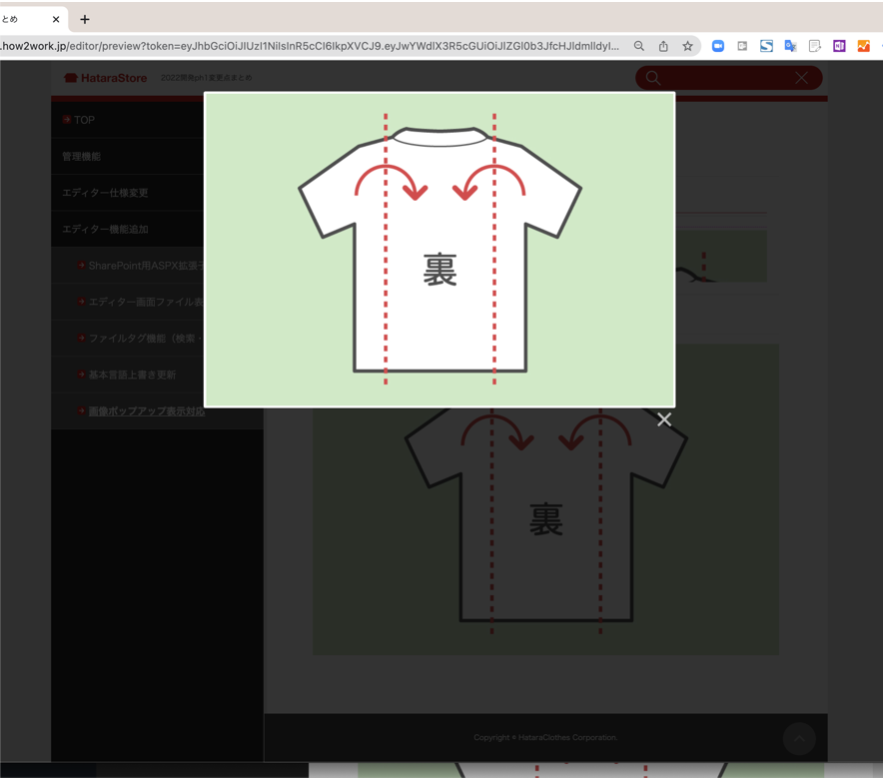The height and width of the screenshot is (779, 883).
Task: Expand the 管理機能 sidebar section
Action: point(81,157)
